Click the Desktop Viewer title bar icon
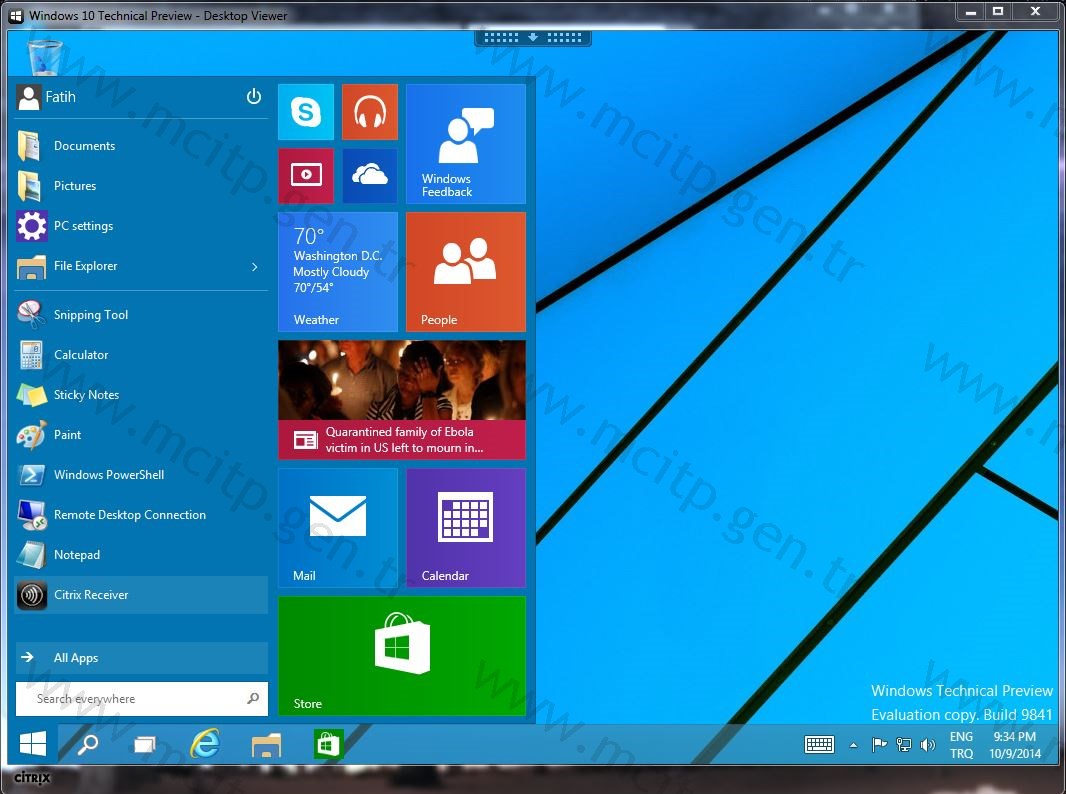 pyautogui.click(x=16, y=15)
